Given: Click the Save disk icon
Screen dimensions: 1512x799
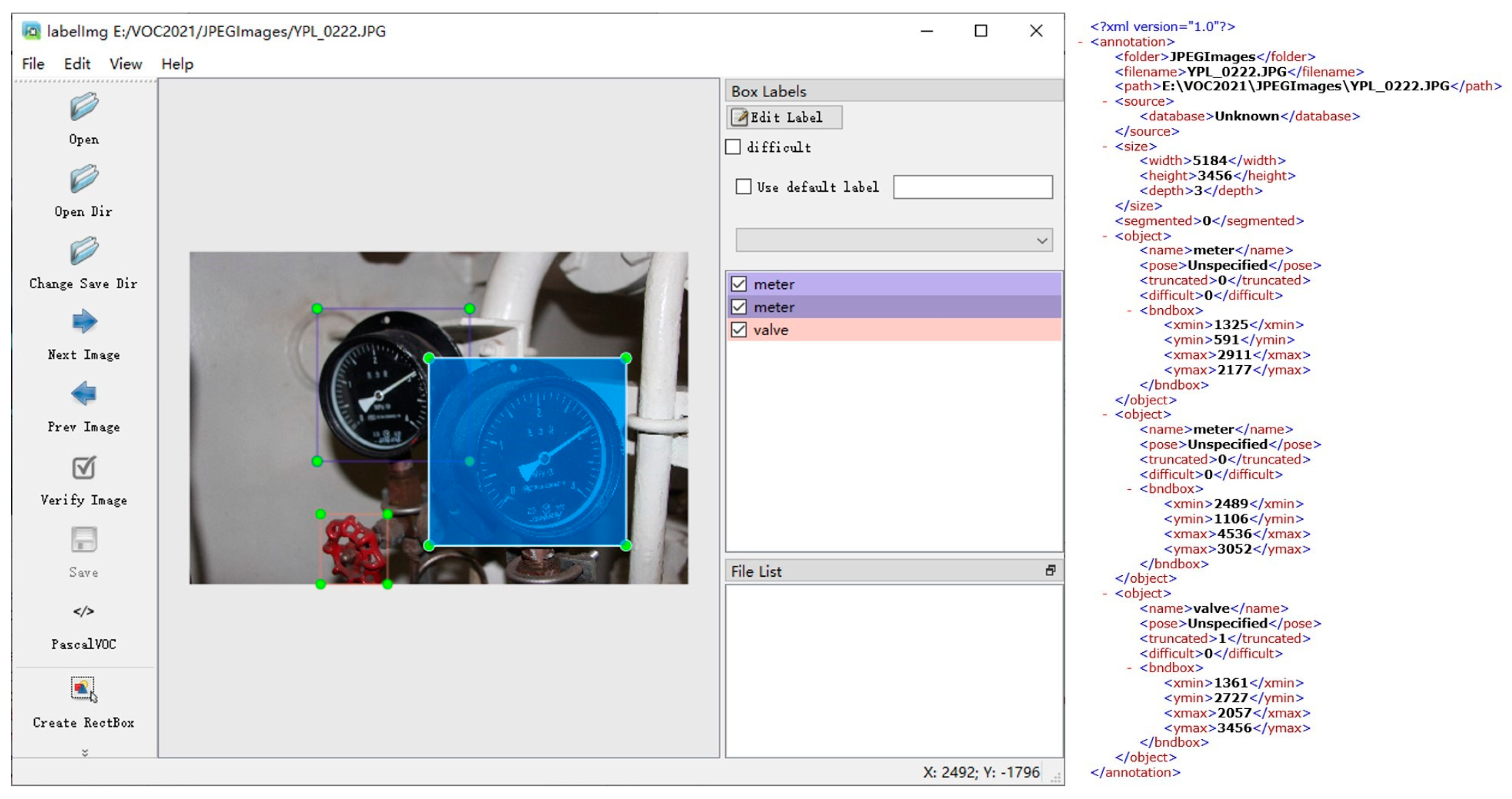Looking at the screenshot, I should [x=83, y=540].
